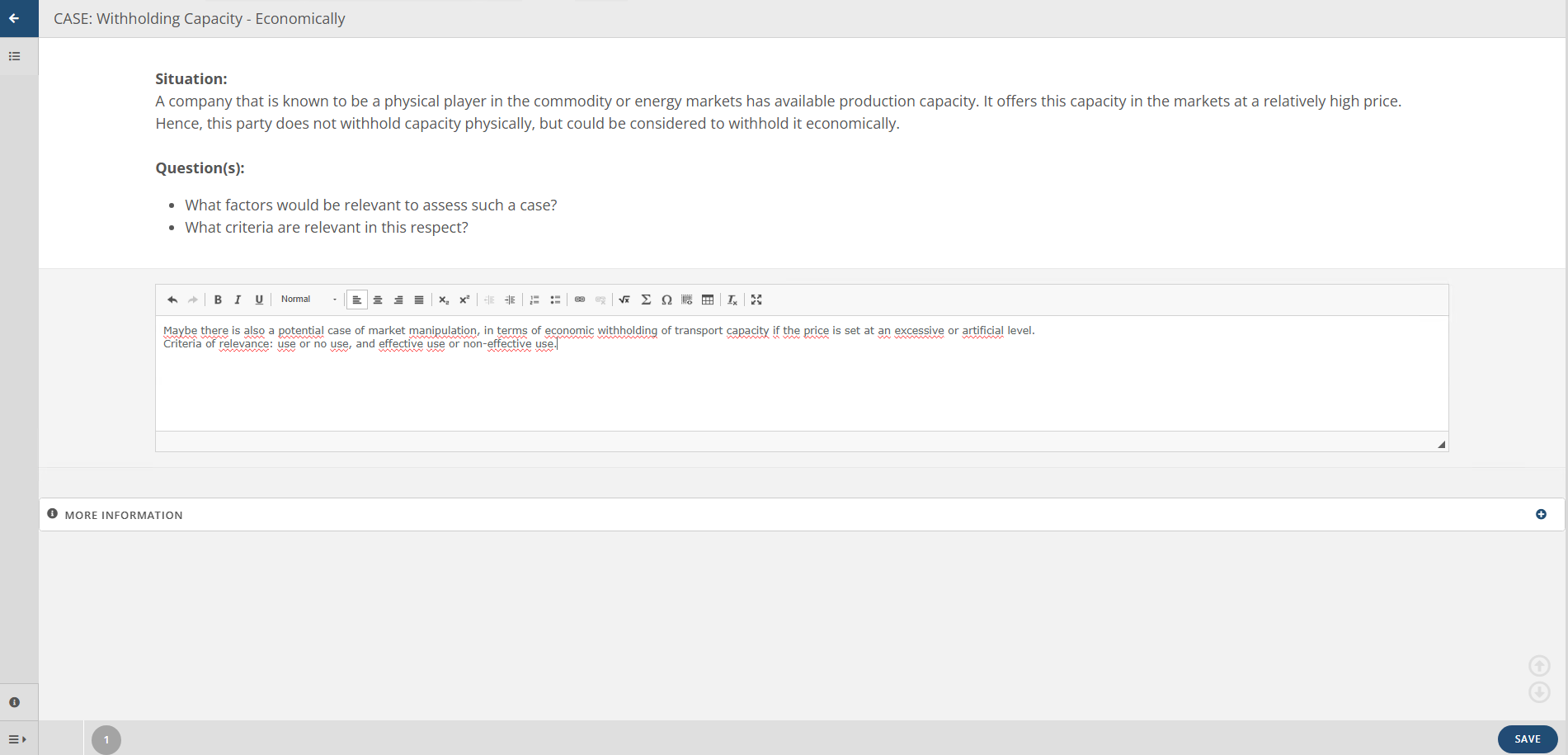Toggle italic formatting

point(238,300)
